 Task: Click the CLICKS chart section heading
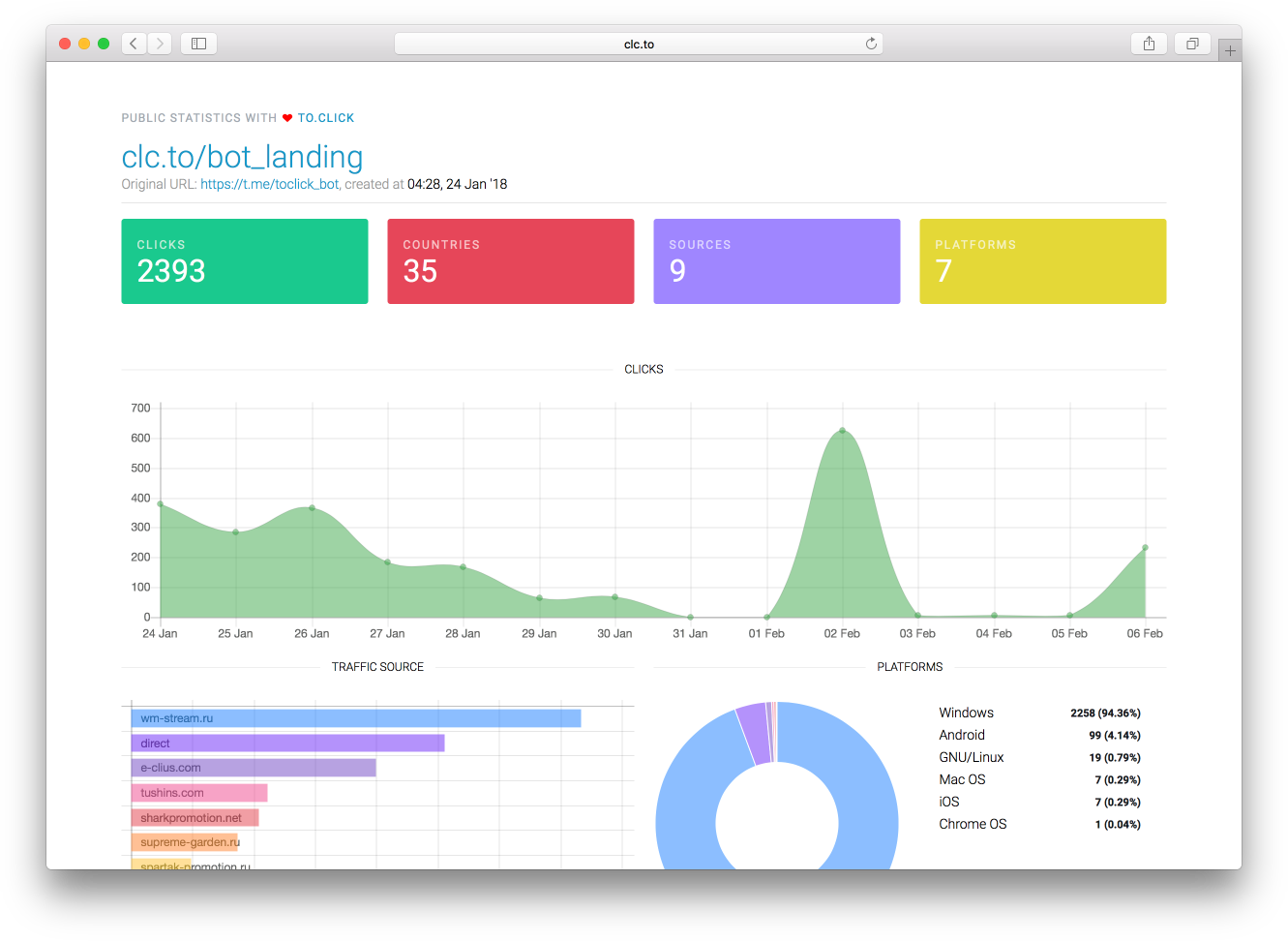[x=644, y=370]
